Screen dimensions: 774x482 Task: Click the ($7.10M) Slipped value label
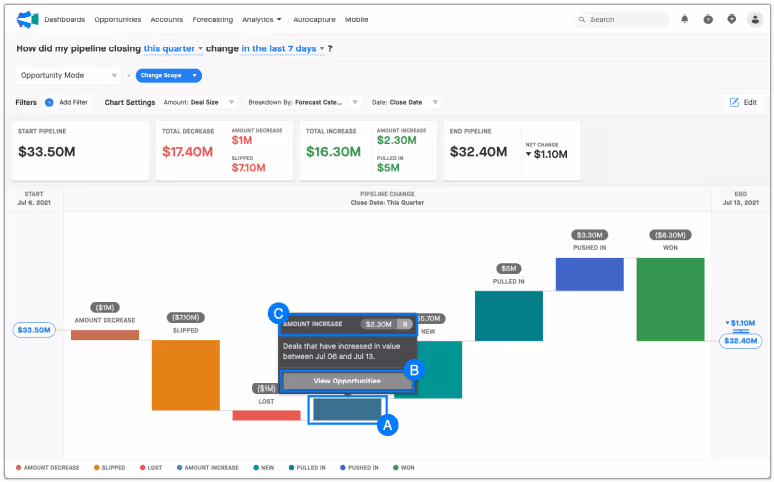click(186, 318)
